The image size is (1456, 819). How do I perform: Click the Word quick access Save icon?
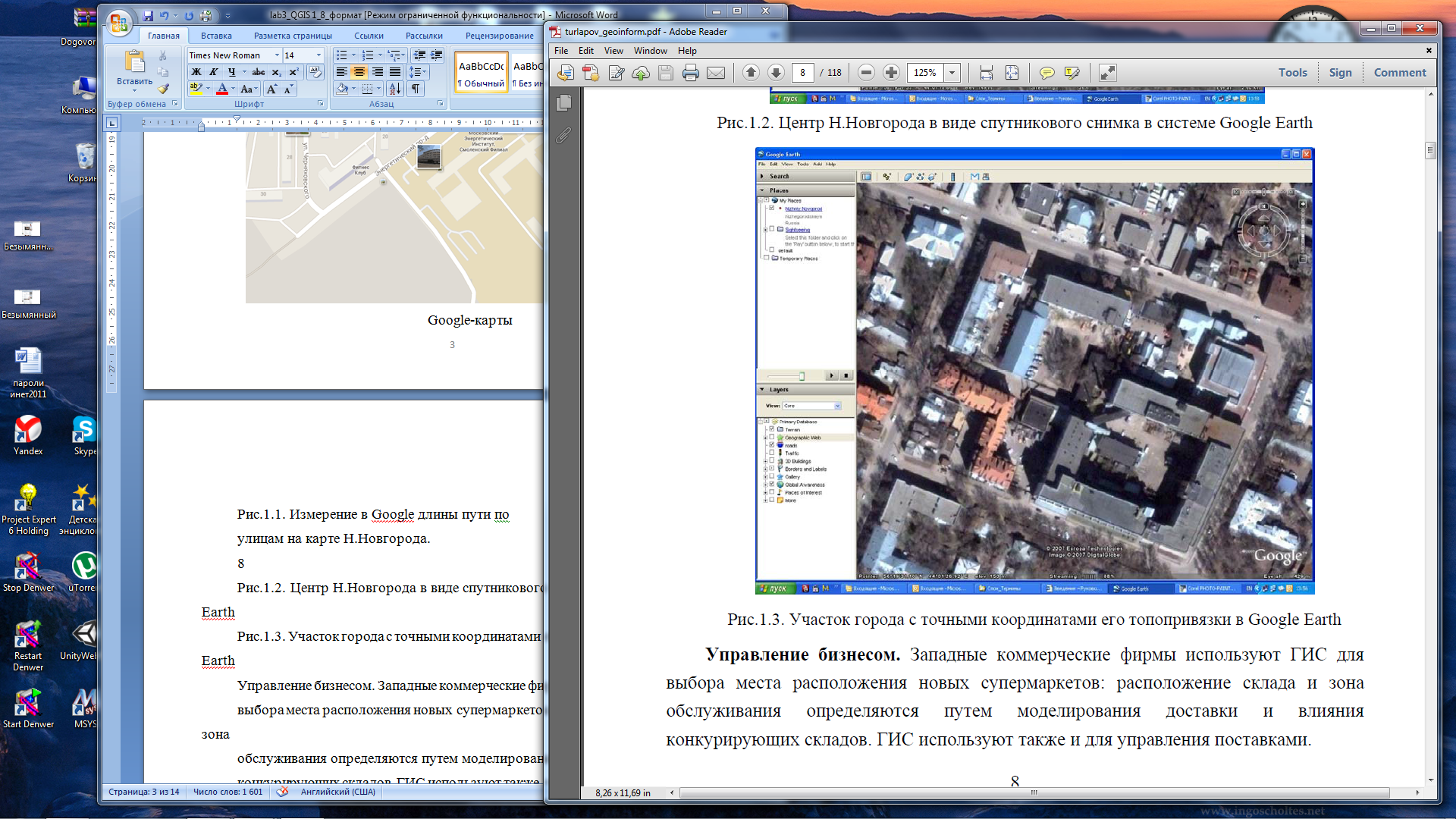coord(148,15)
